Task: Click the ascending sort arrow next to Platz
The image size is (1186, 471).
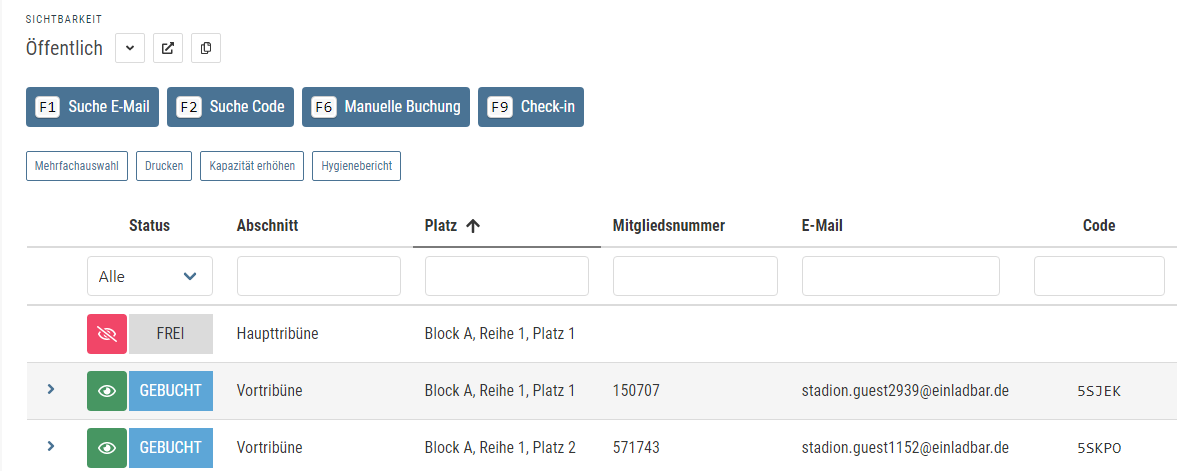Action: tap(473, 226)
